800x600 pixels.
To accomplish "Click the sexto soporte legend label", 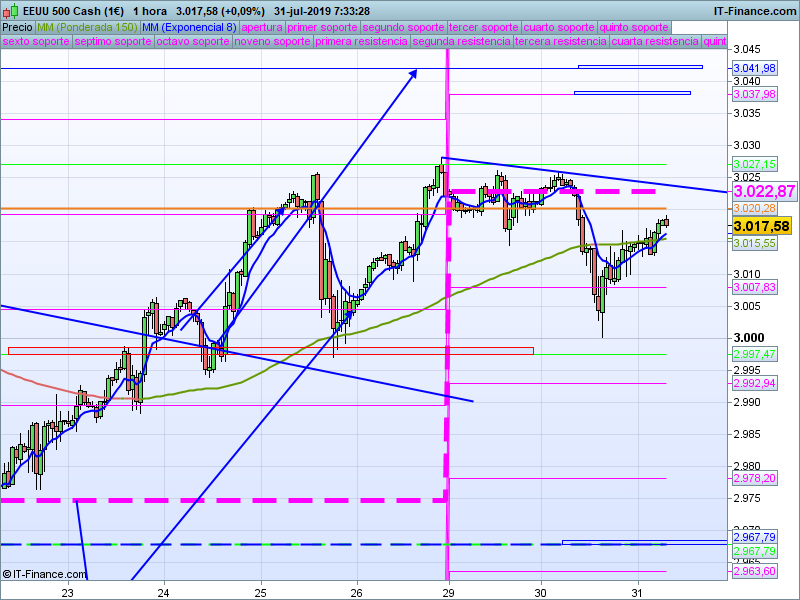I will click(36, 42).
